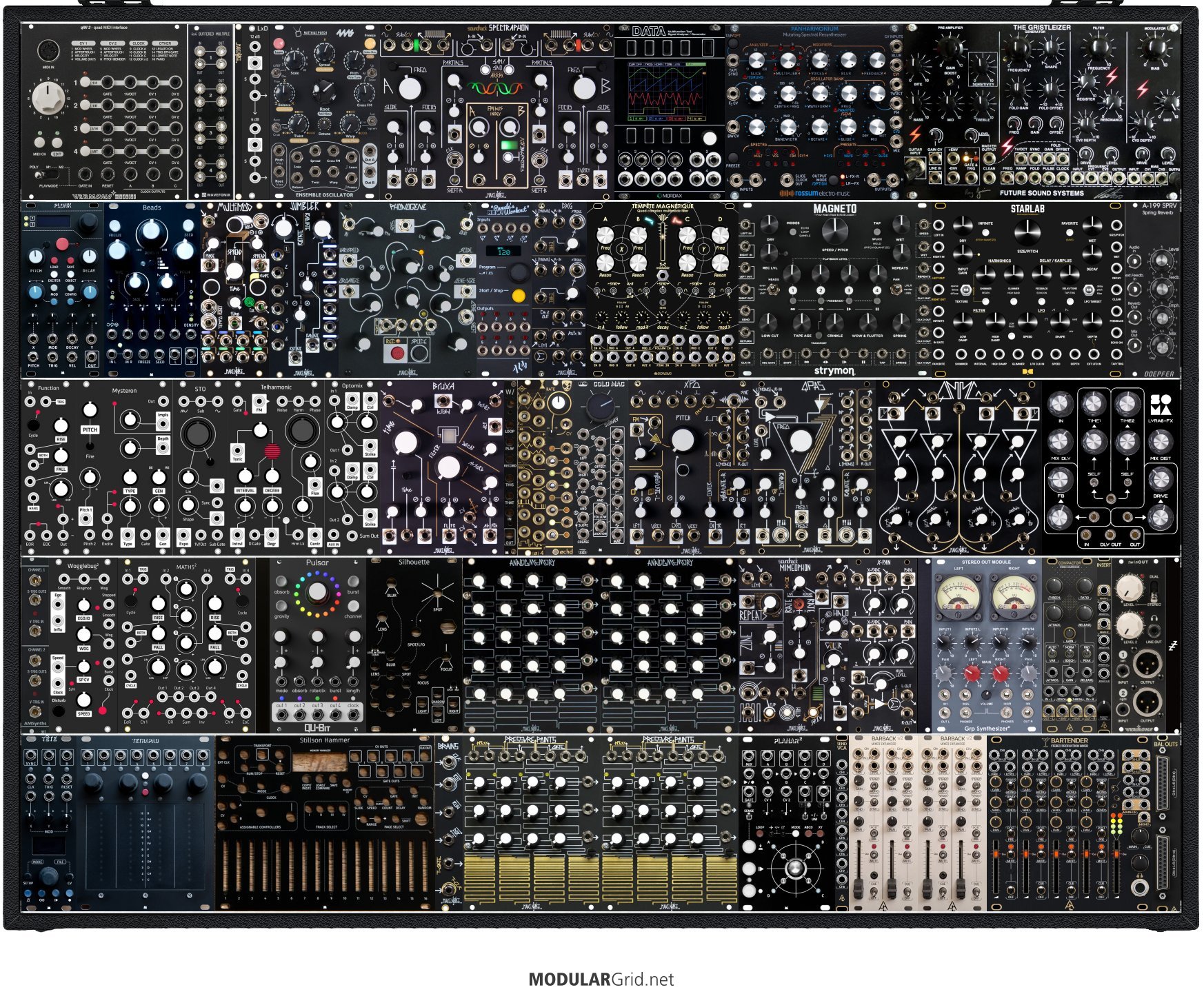This screenshot has height=994, width=1204.
Task: Open the Wogglebug module
Action: click(83, 645)
